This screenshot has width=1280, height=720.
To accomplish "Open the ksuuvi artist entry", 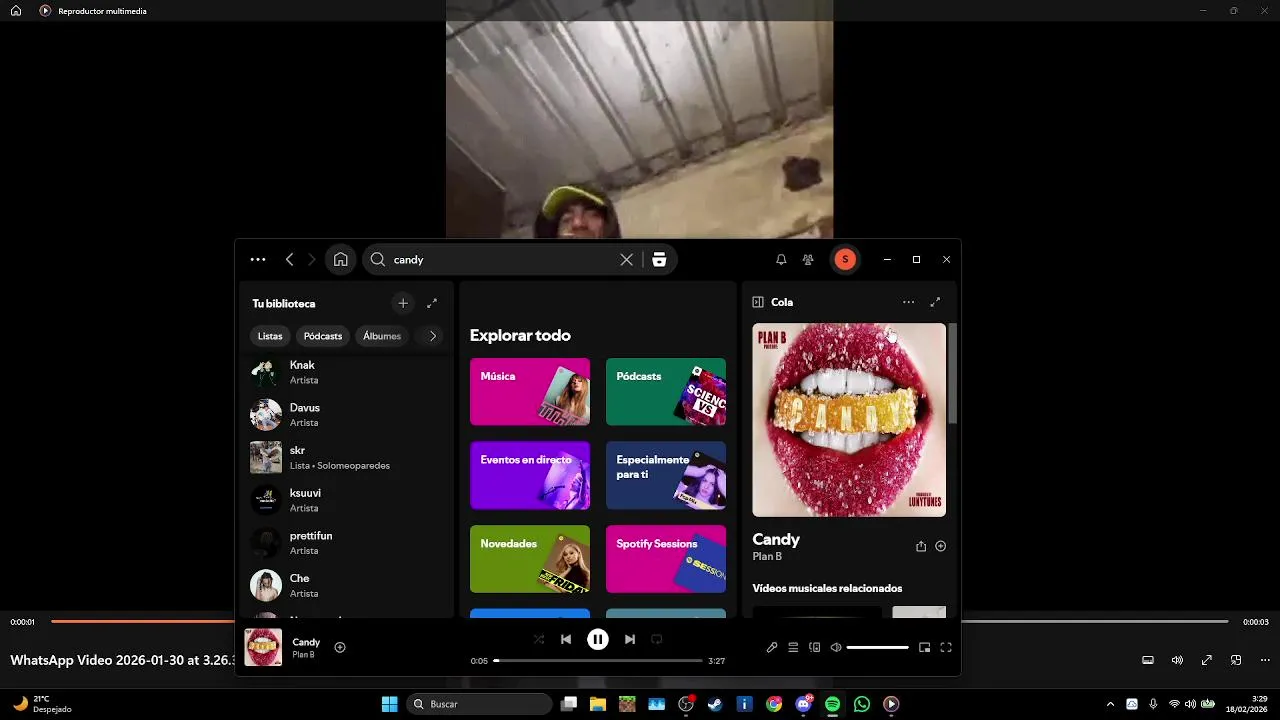I will coord(346,500).
